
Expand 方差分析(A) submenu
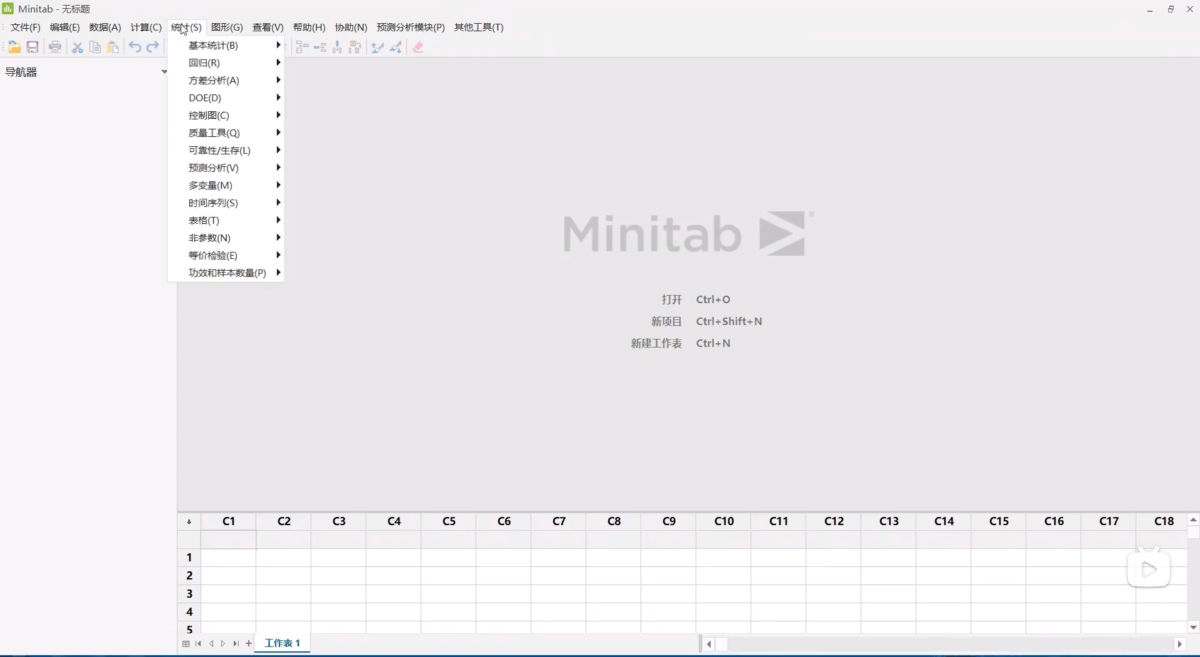click(226, 80)
